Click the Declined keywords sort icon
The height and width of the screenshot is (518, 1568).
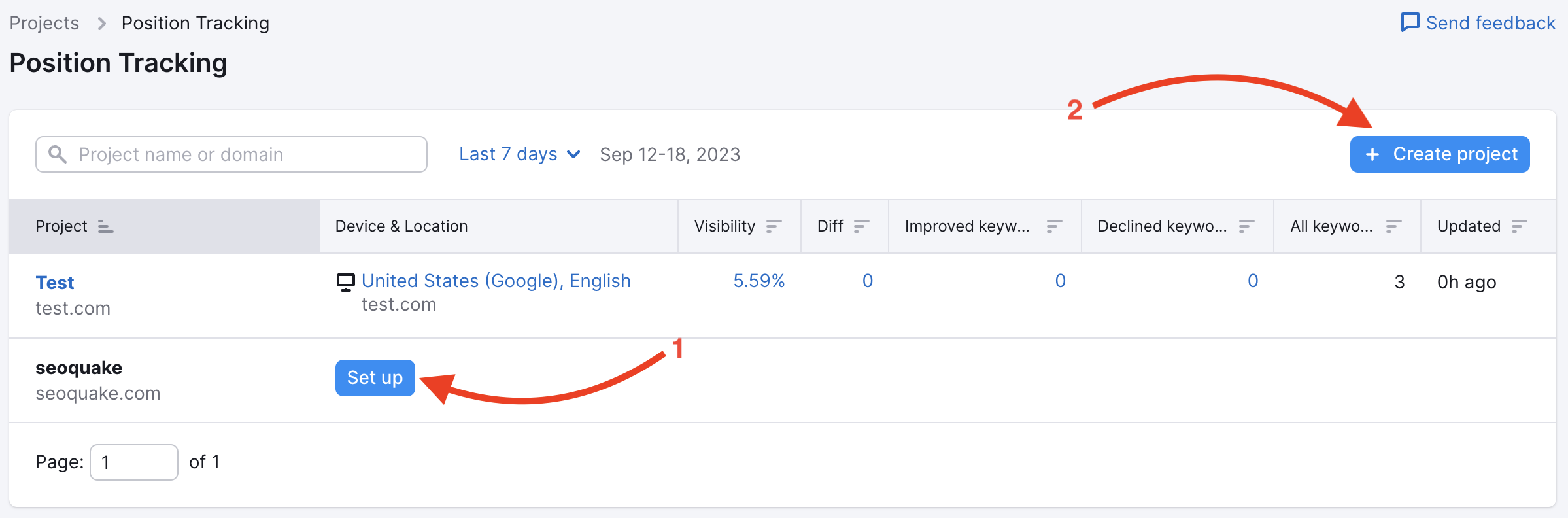1246,226
